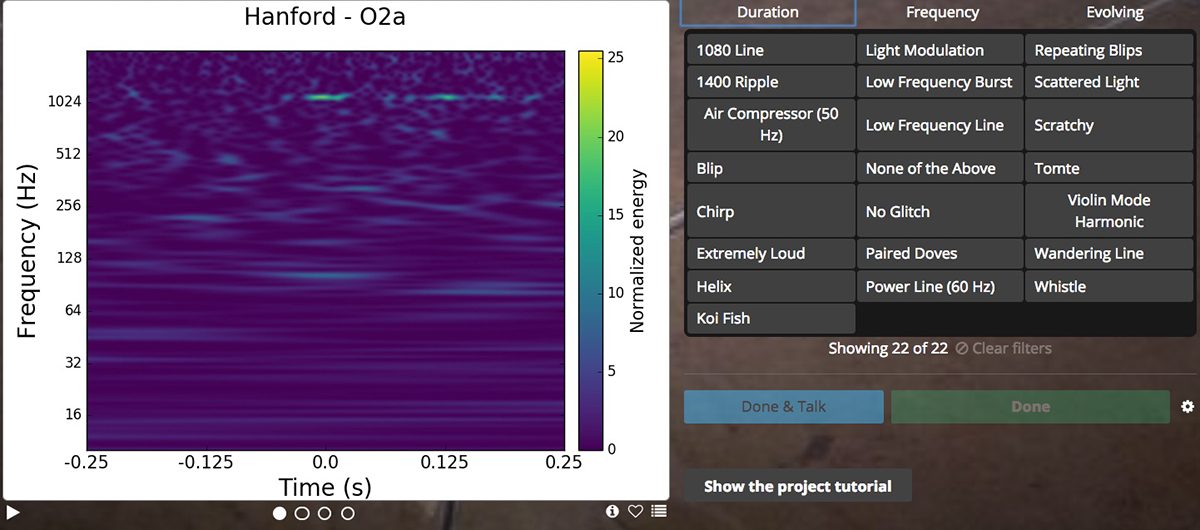Show the project tutorial
The height and width of the screenshot is (530, 1200).
coord(798,486)
